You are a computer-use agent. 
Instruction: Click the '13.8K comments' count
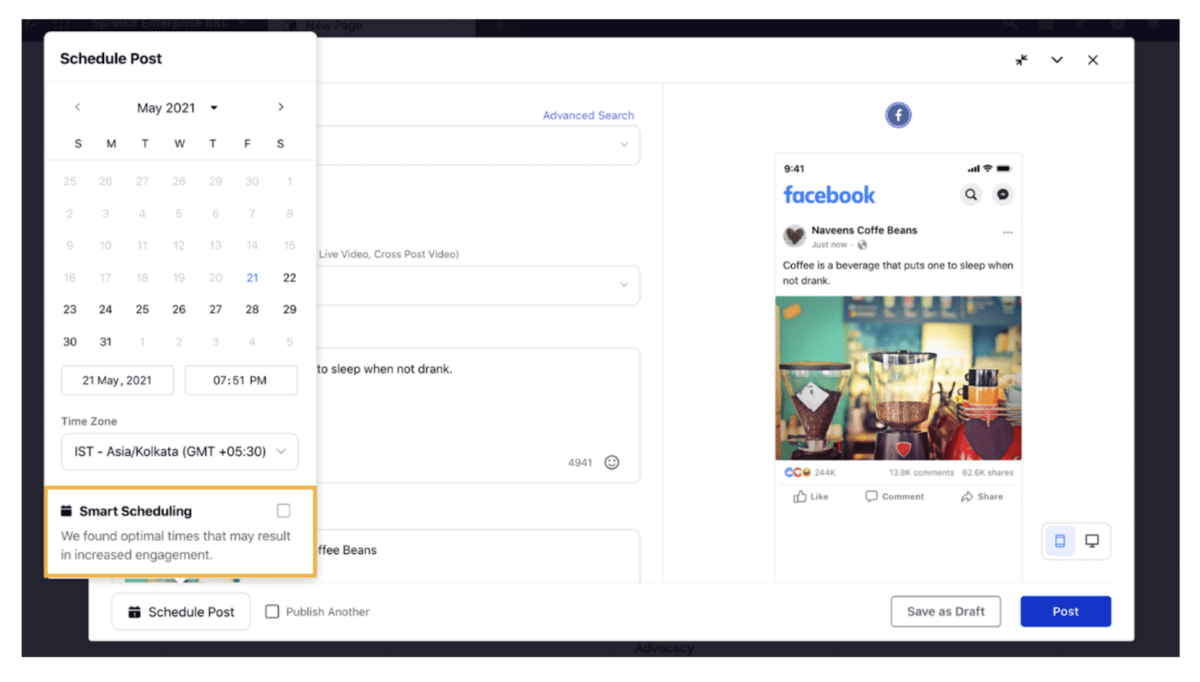921,472
